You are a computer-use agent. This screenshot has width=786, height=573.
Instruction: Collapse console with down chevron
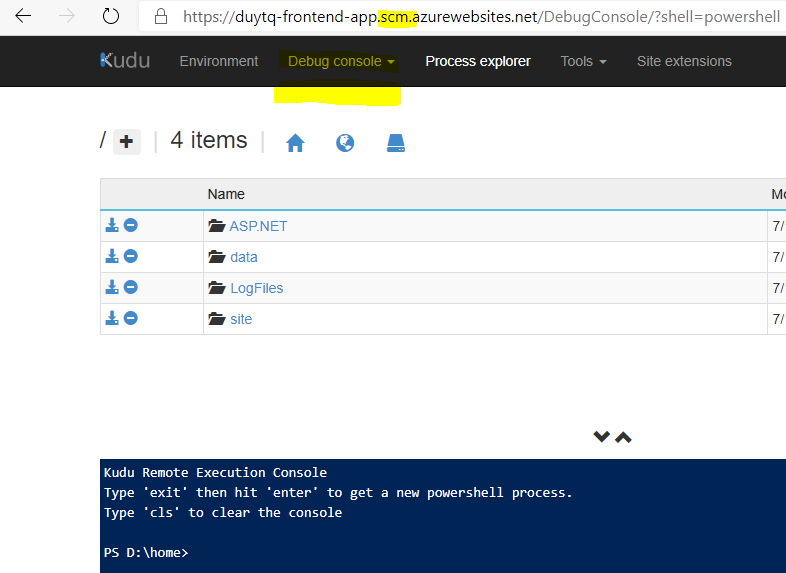pyautogui.click(x=602, y=437)
